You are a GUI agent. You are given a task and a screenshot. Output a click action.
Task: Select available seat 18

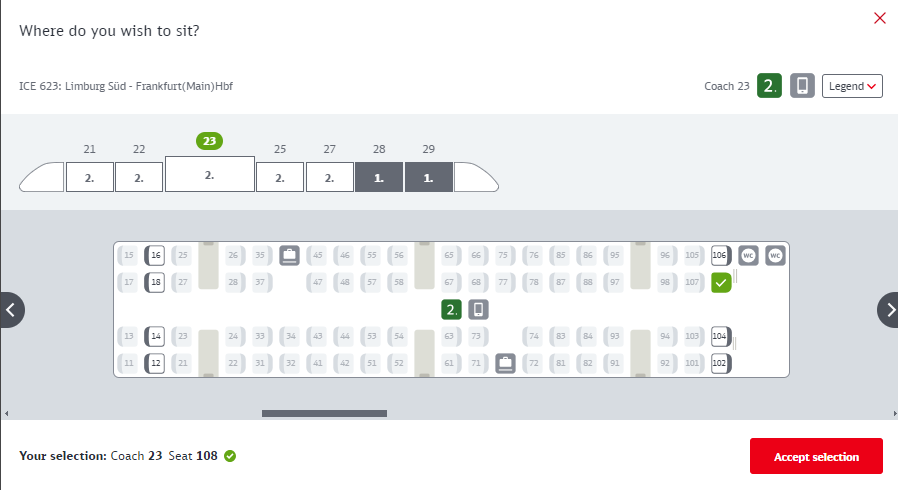pos(155,283)
